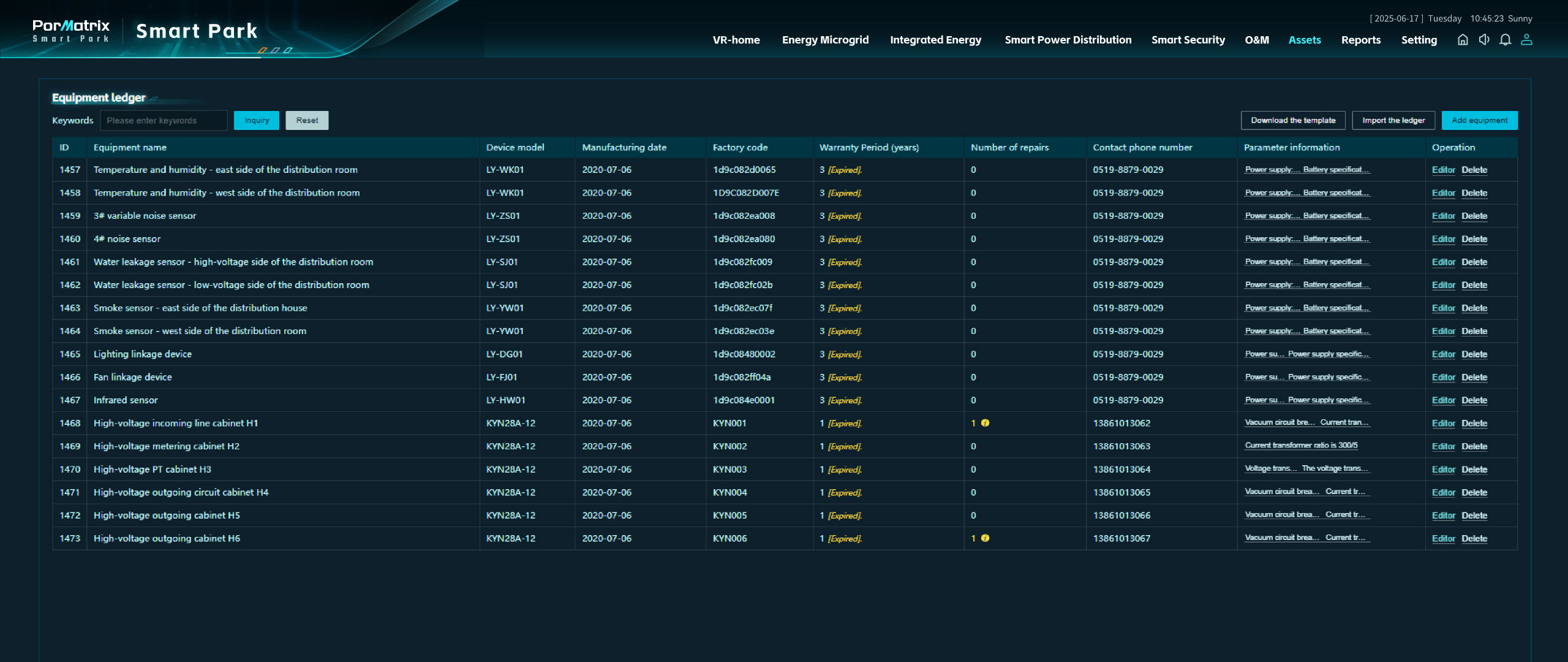This screenshot has width=1568, height=662.
Task: Edit Water leakage sensor high-voltage side row
Action: 1443,262
